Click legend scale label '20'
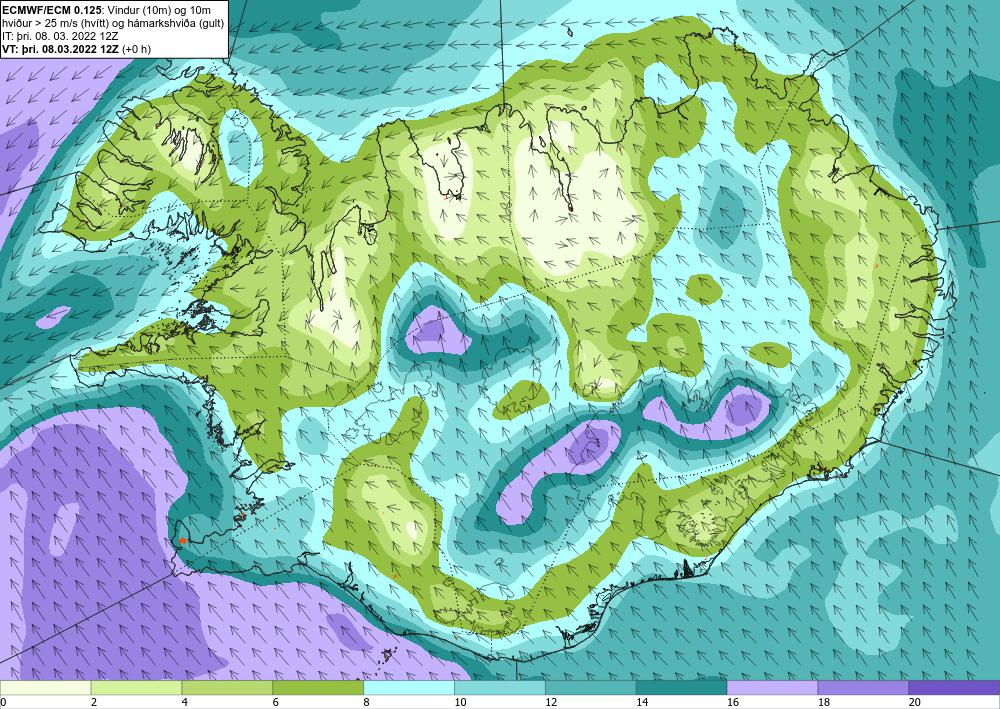Viewport: 1000px width, 709px height. point(915,702)
